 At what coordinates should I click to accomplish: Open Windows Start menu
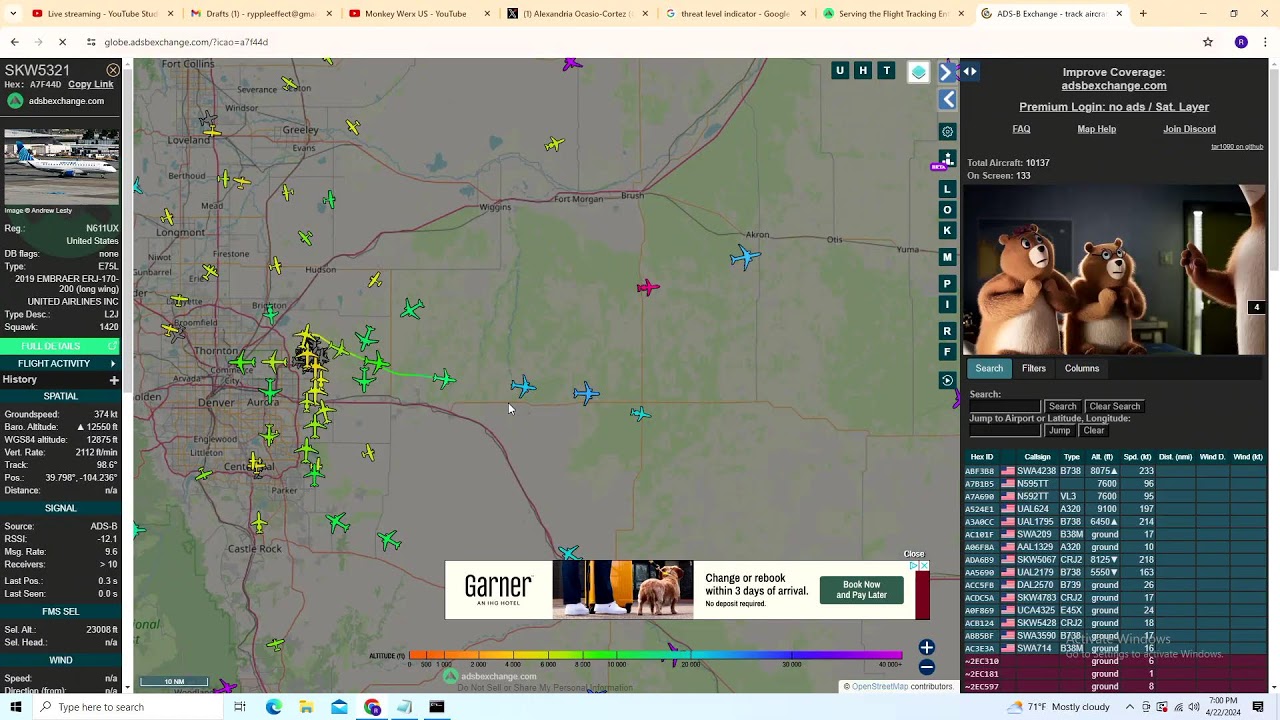pos(15,707)
